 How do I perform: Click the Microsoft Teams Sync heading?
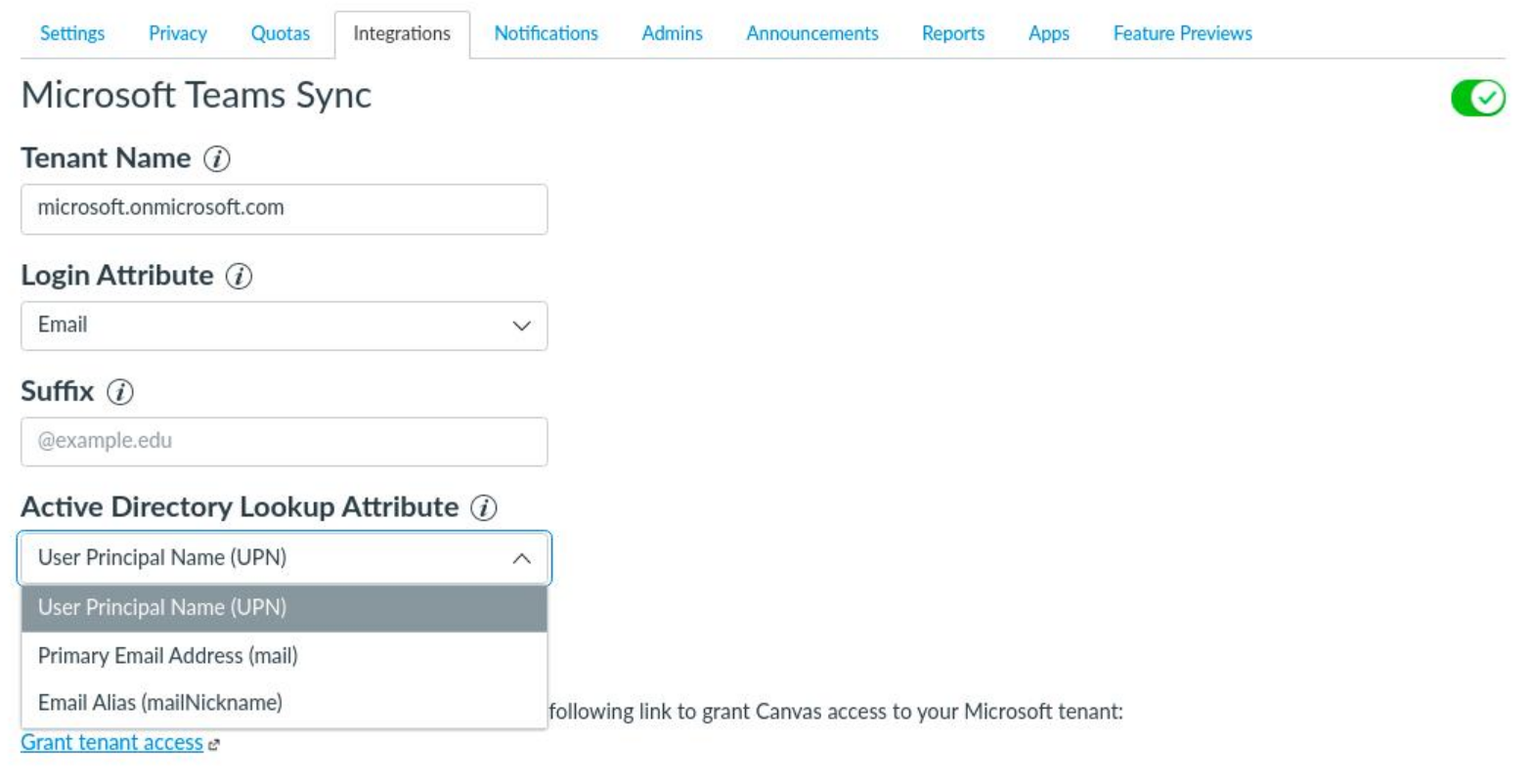[197, 96]
